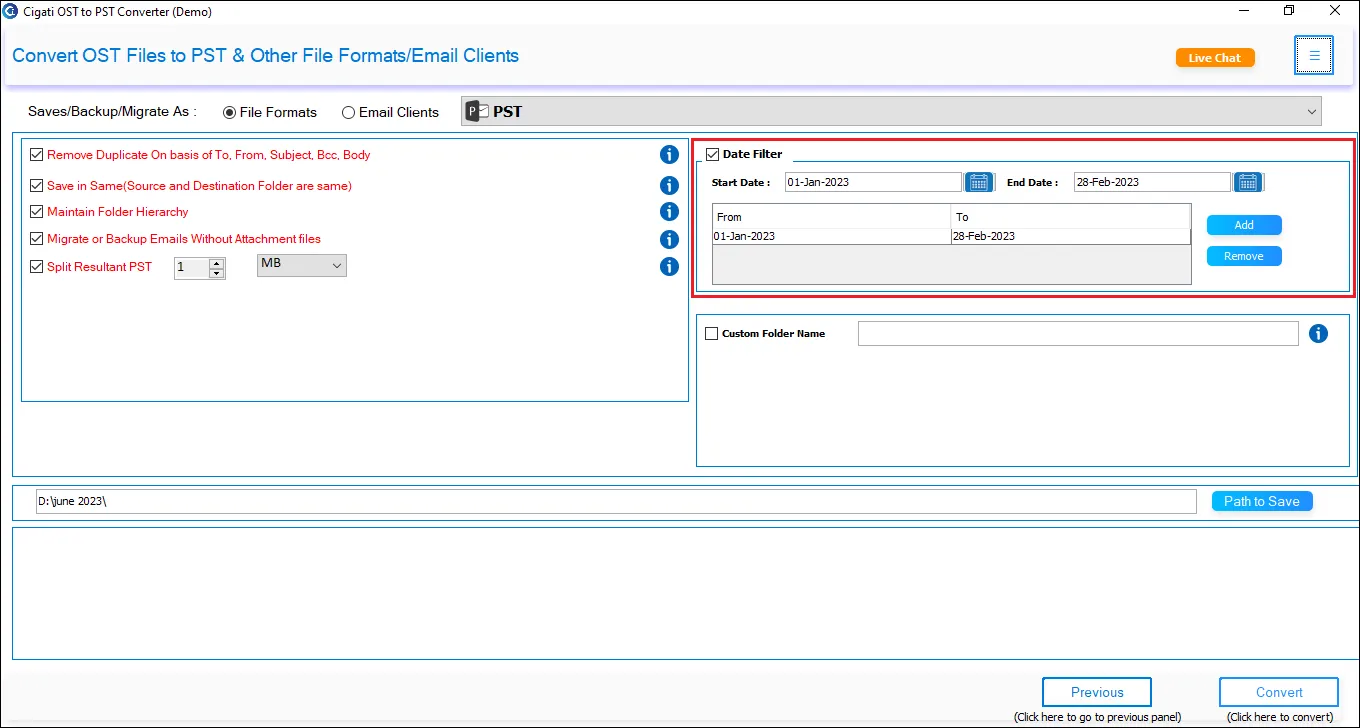Expand the PST format dropdown
The width and height of the screenshot is (1360, 728).
(1312, 112)
